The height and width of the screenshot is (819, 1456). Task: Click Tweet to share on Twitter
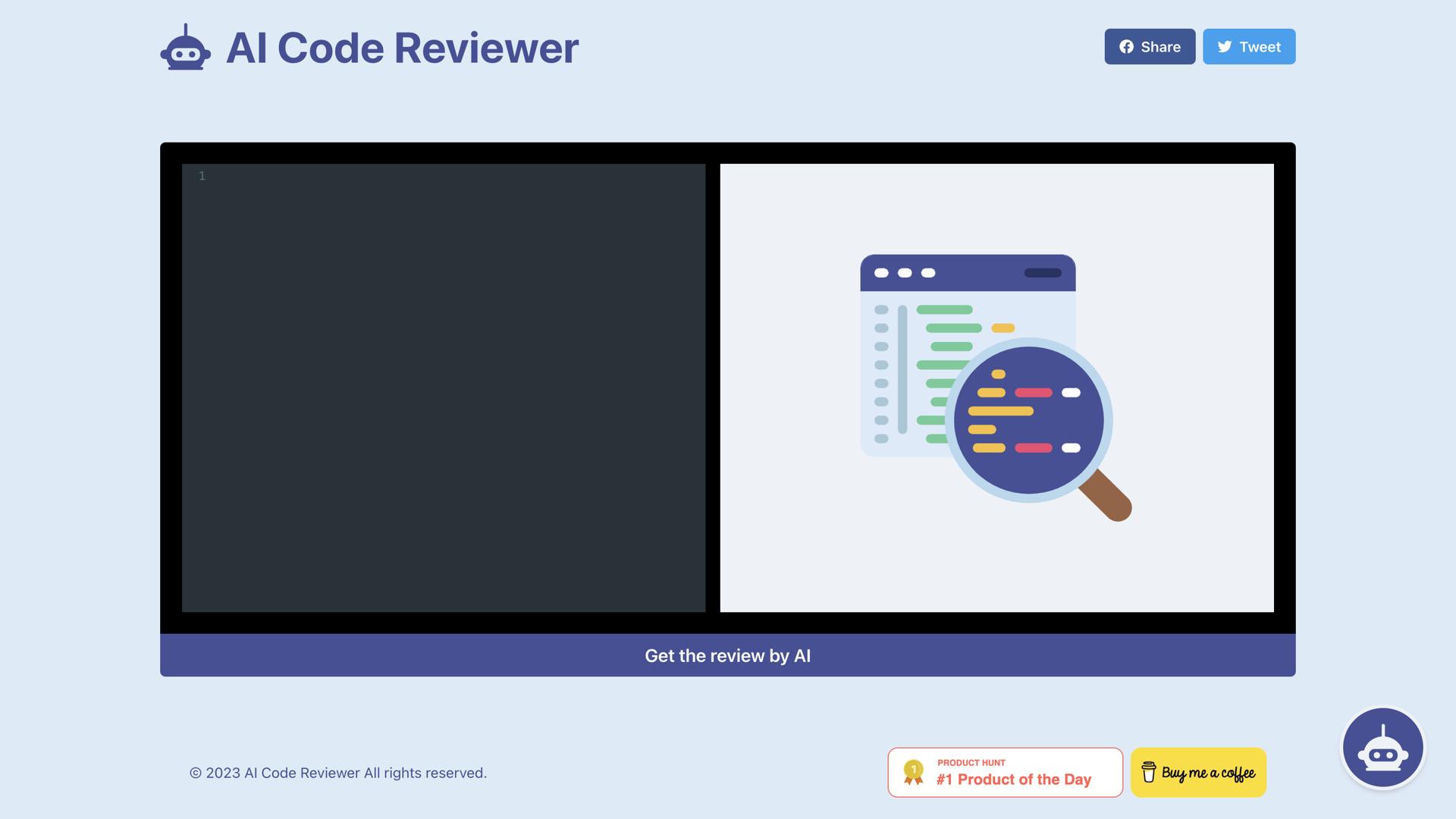click(1248, 46)
